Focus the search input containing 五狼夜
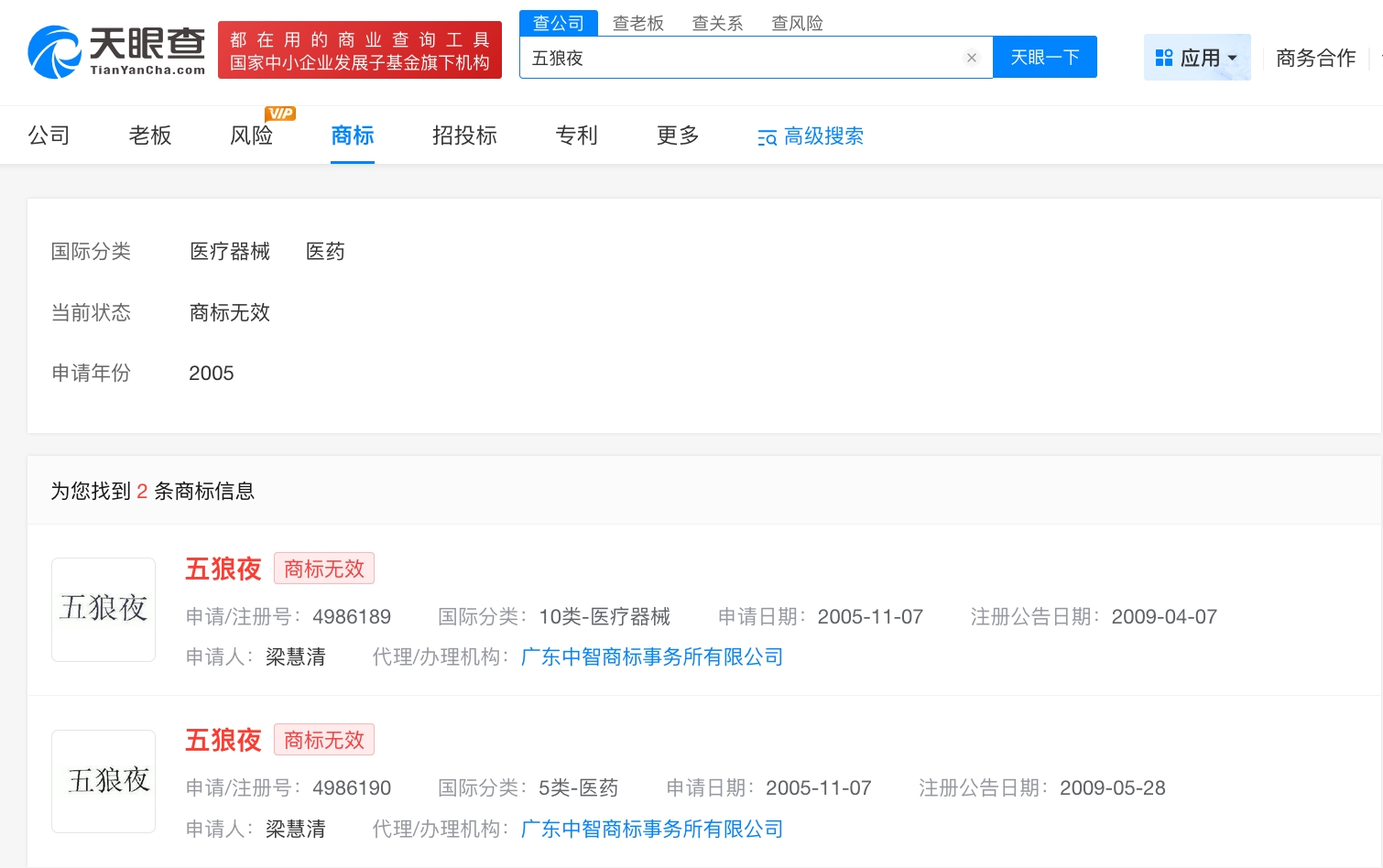This screenshot has height=868, width=1383. tap(742, 58)
